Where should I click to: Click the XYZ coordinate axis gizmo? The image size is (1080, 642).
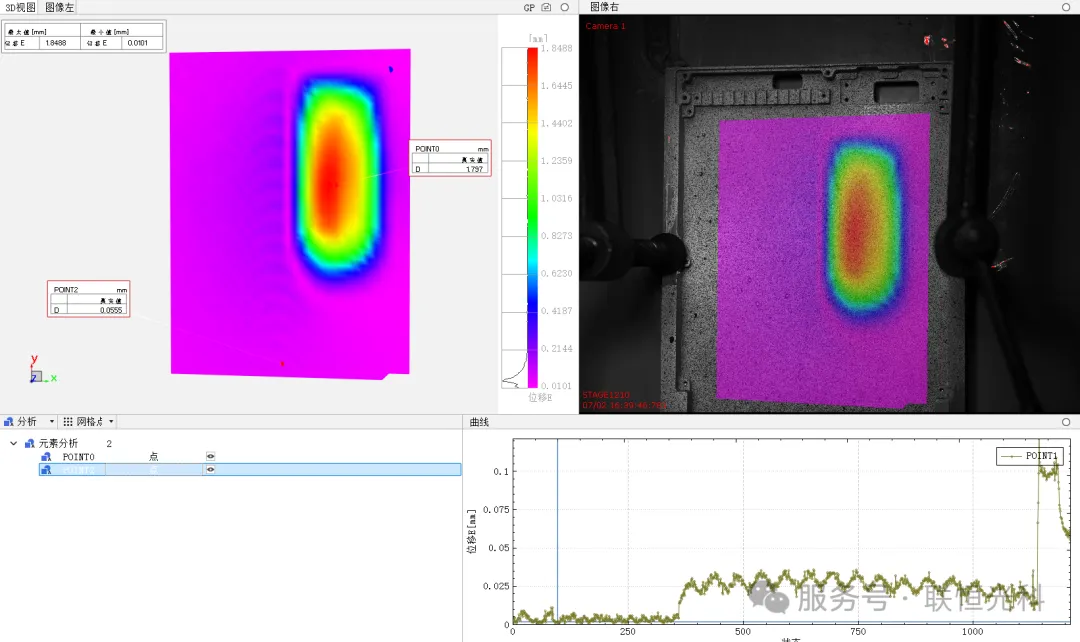(x=38, y=372)
